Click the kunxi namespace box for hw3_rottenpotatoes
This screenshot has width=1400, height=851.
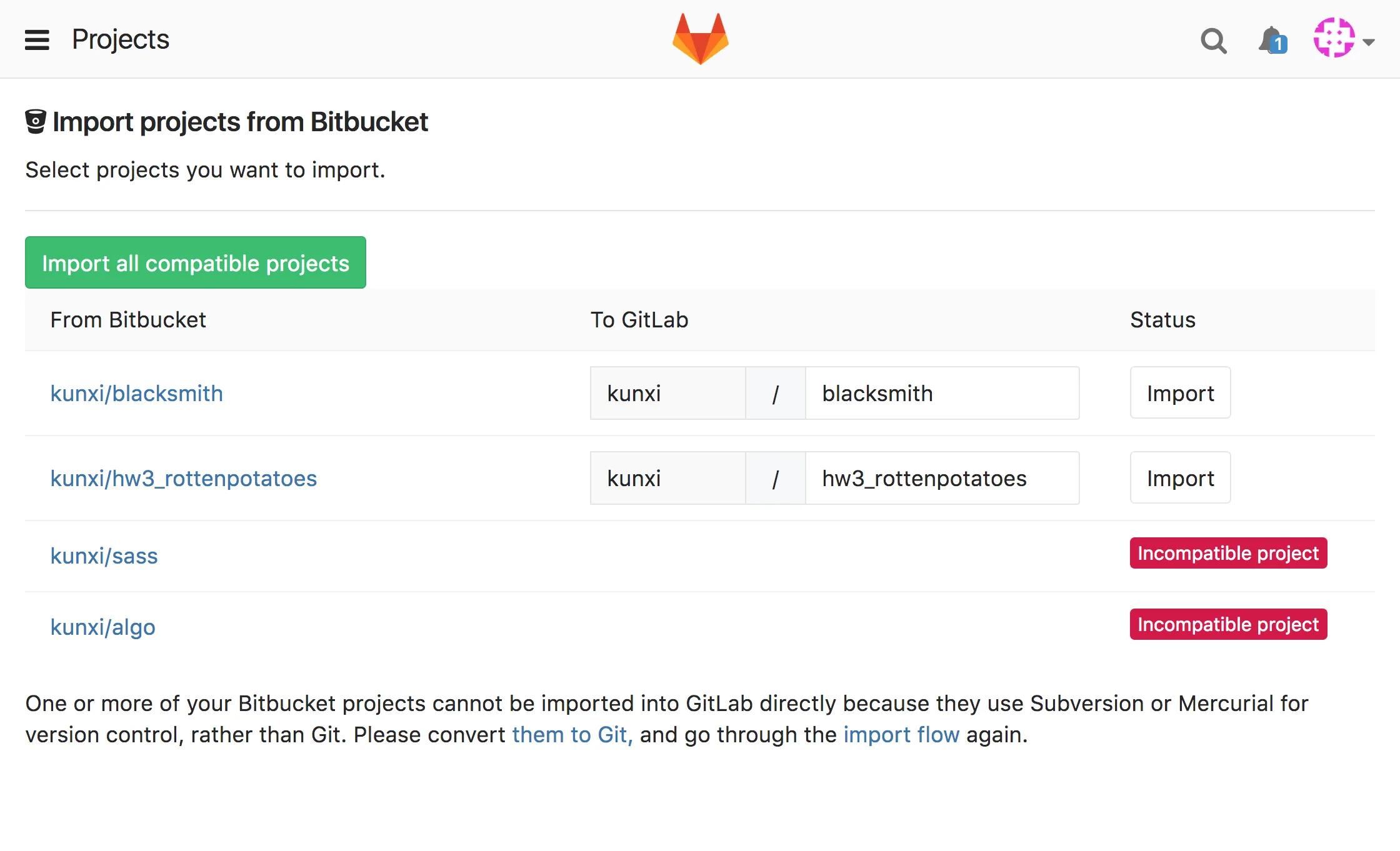click(667, 479)
